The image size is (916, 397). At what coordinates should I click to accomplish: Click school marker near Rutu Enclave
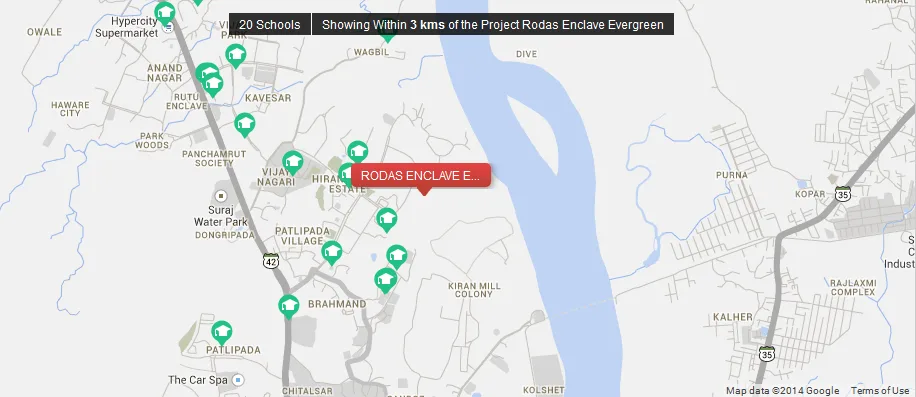tap(213, 85)
